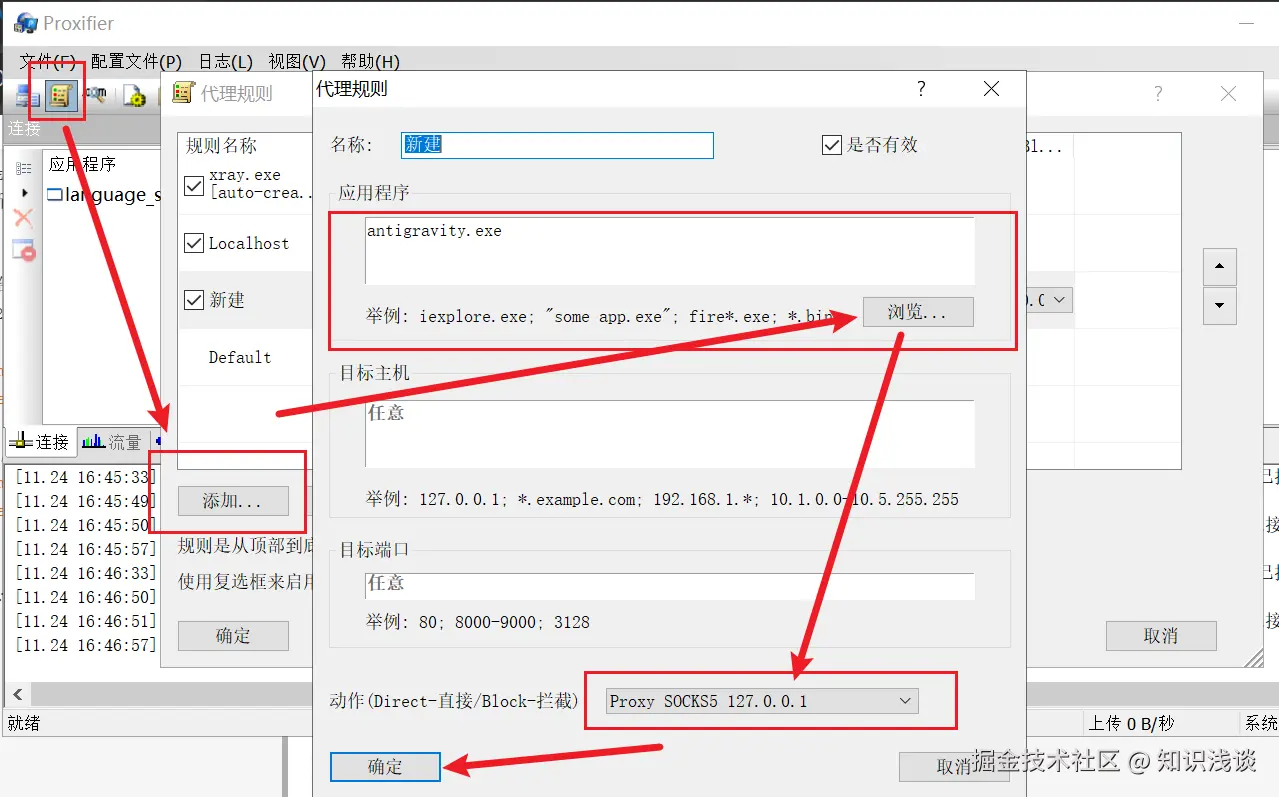Open the action dropdown in 新建 rule row

click(x=1060, y=299)
